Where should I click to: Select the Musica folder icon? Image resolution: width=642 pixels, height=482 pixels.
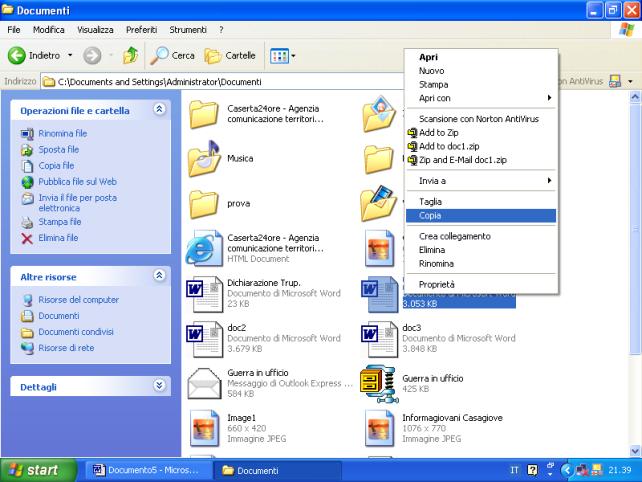204,158
